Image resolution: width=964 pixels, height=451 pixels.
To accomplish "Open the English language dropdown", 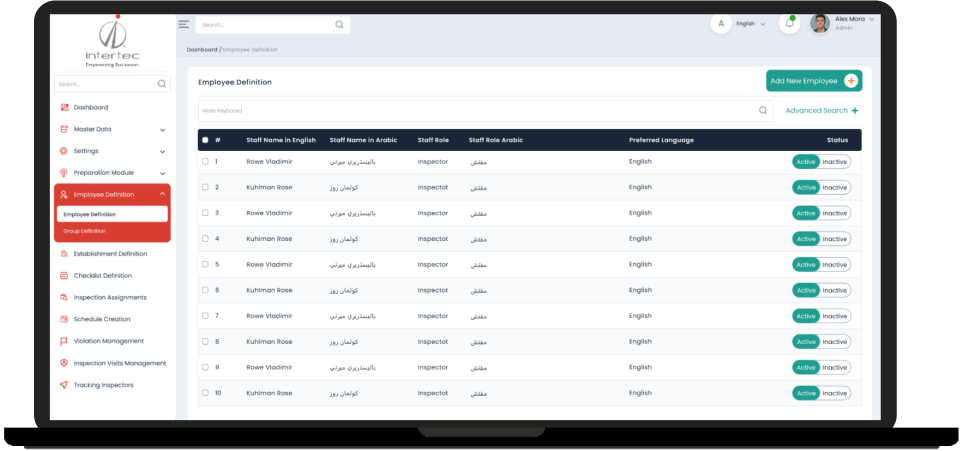I will [x=751, y=24].
